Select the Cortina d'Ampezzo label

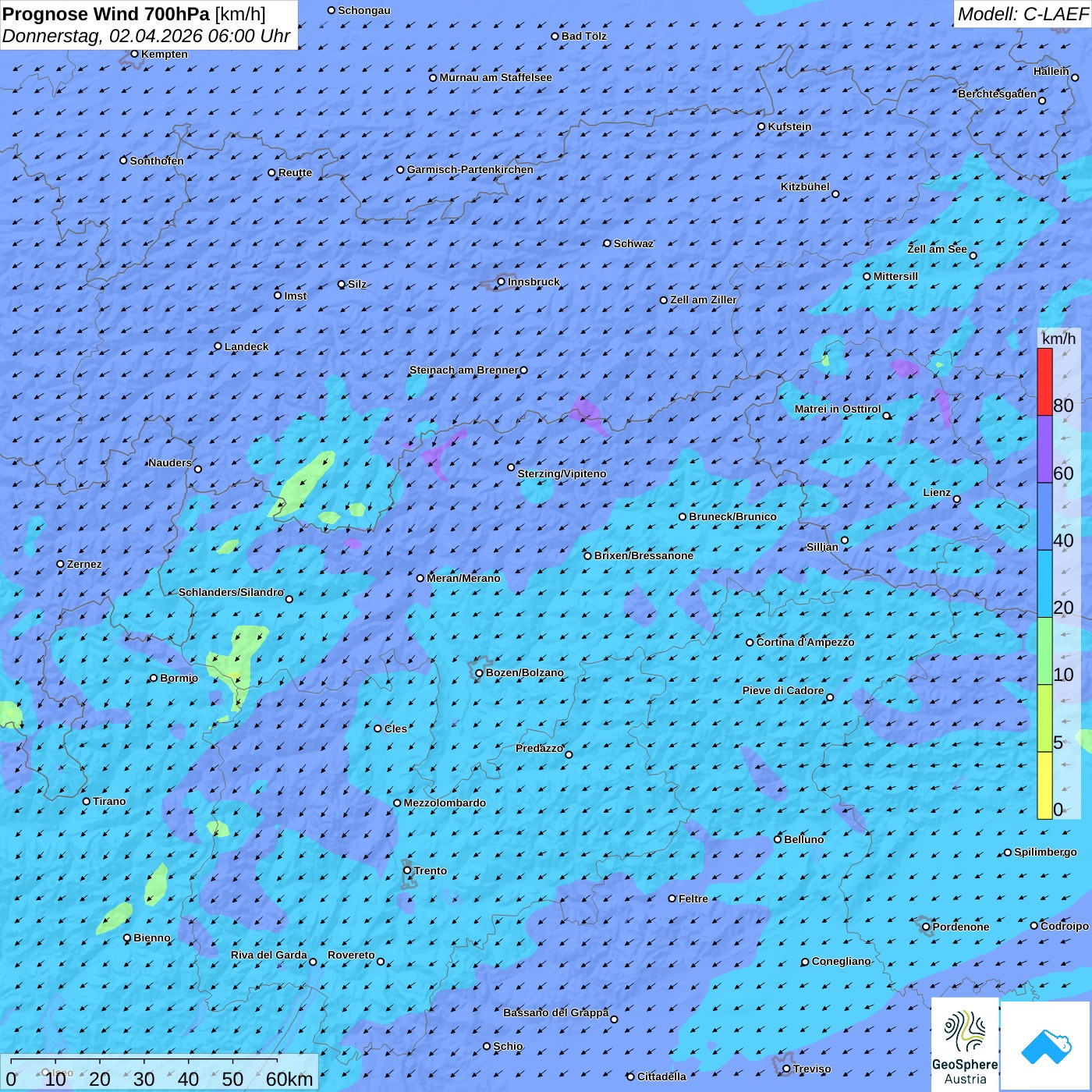805,642
